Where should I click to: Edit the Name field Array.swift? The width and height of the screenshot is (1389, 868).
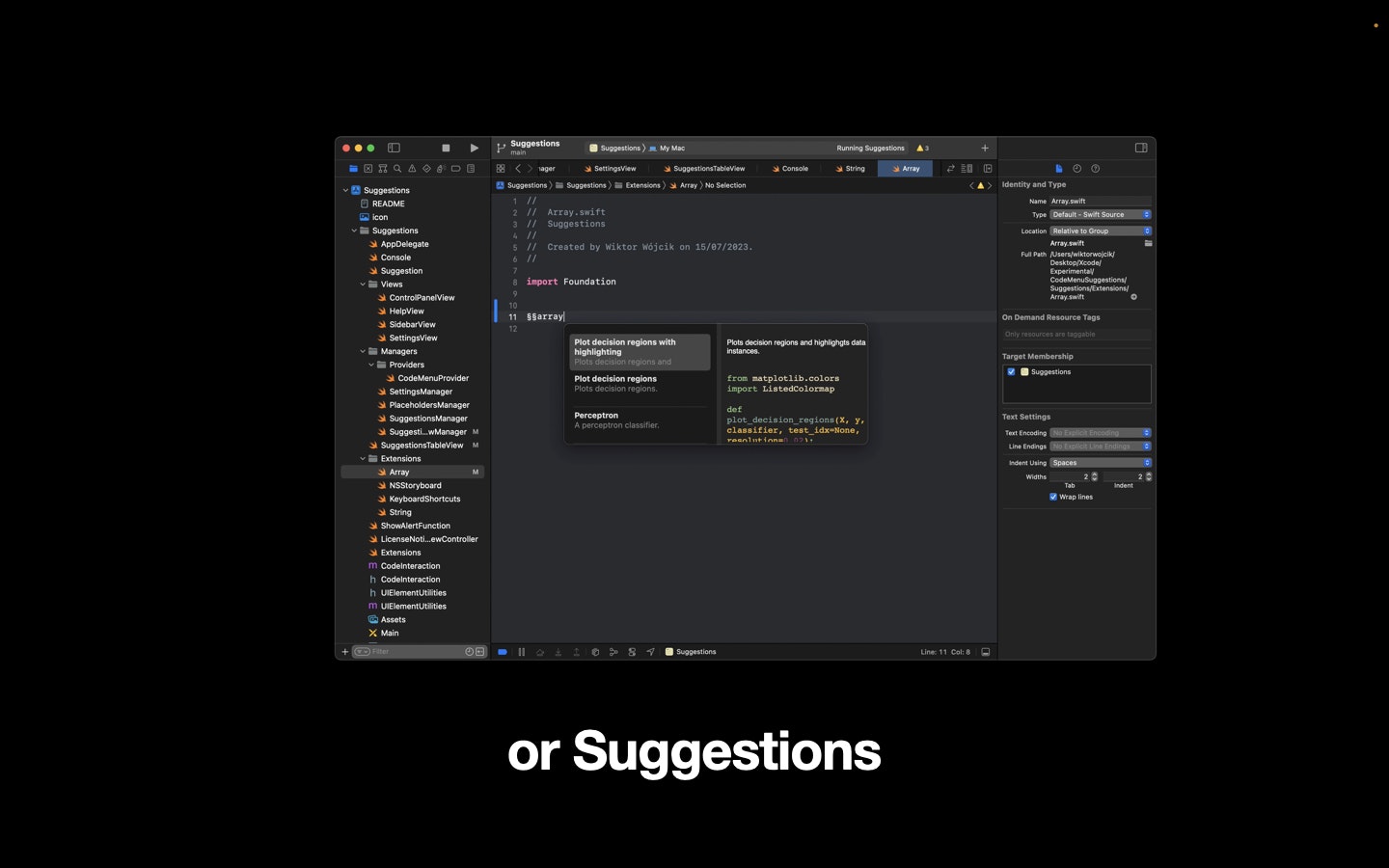click(x=1101, y=202)
